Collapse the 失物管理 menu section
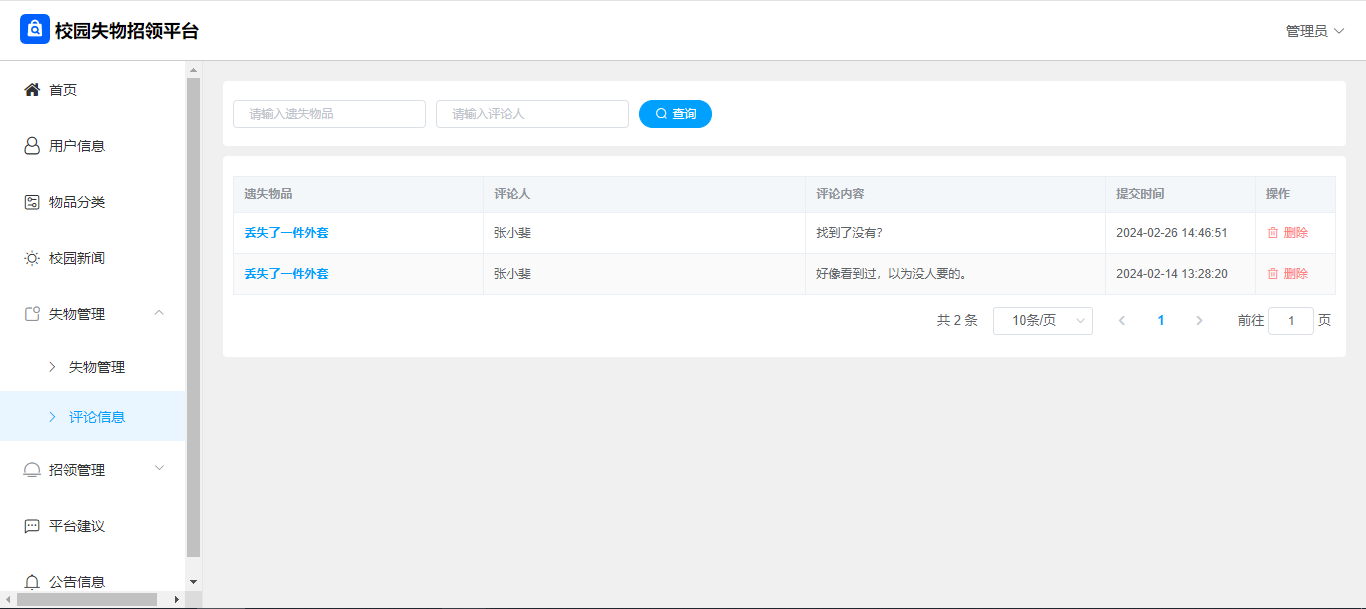Image resolution: width=1366 pixels, height=609 pixels. [x=159, y=314]
